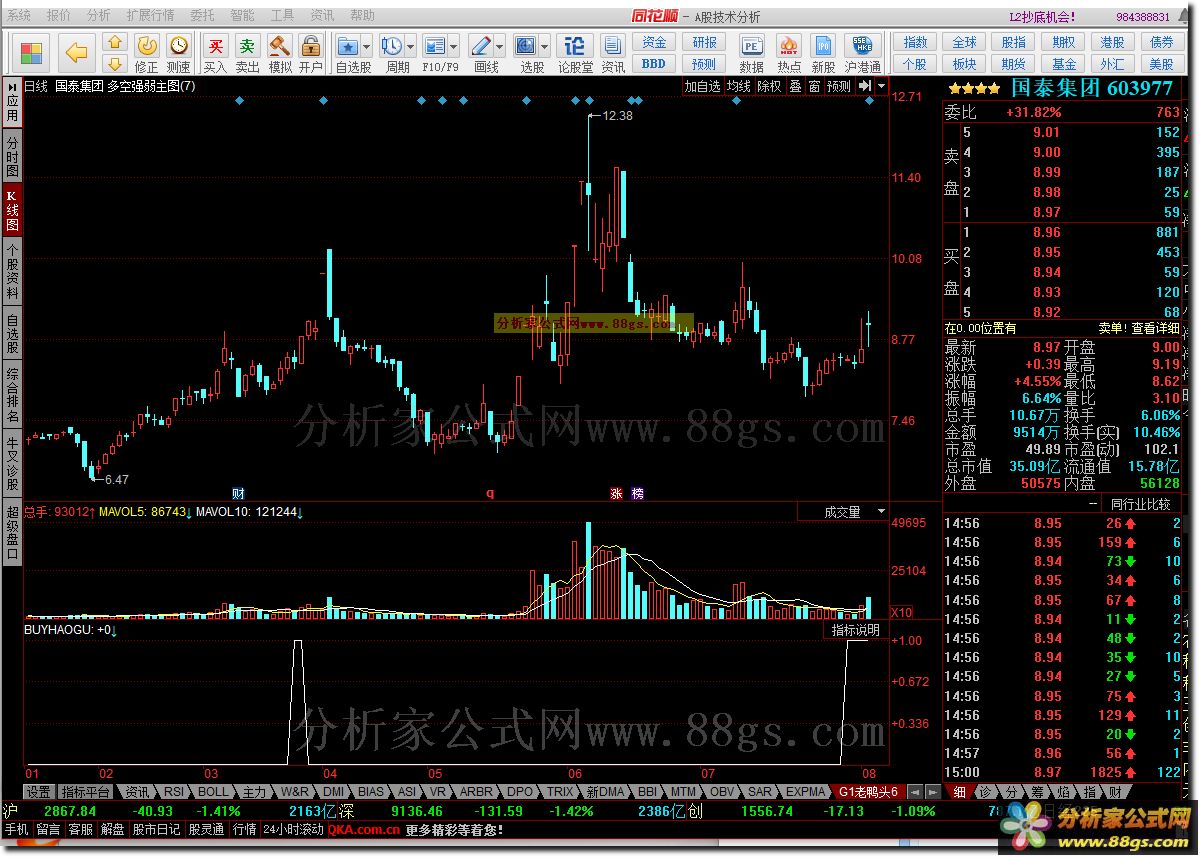1200x857 pixels.
Task: Open the 系统 menu
Action: click(x=19, y=16)
